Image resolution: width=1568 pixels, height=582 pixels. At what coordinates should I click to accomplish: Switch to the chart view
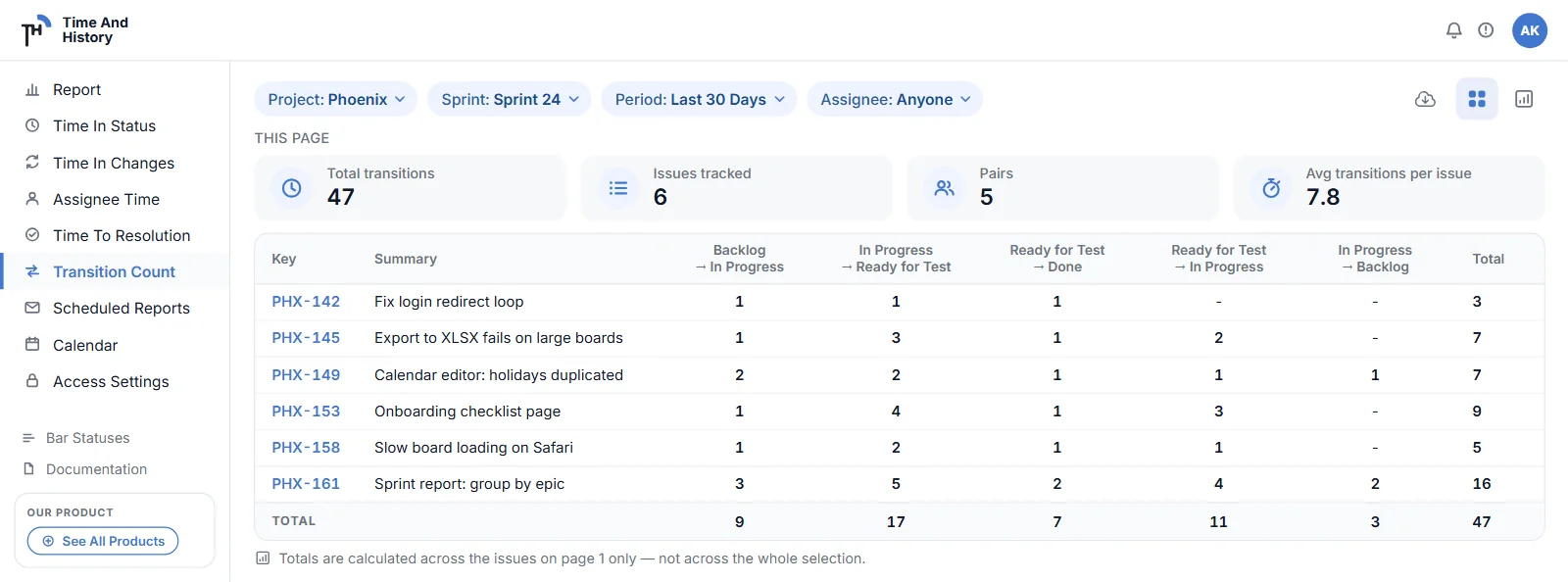pos(1524,99)
